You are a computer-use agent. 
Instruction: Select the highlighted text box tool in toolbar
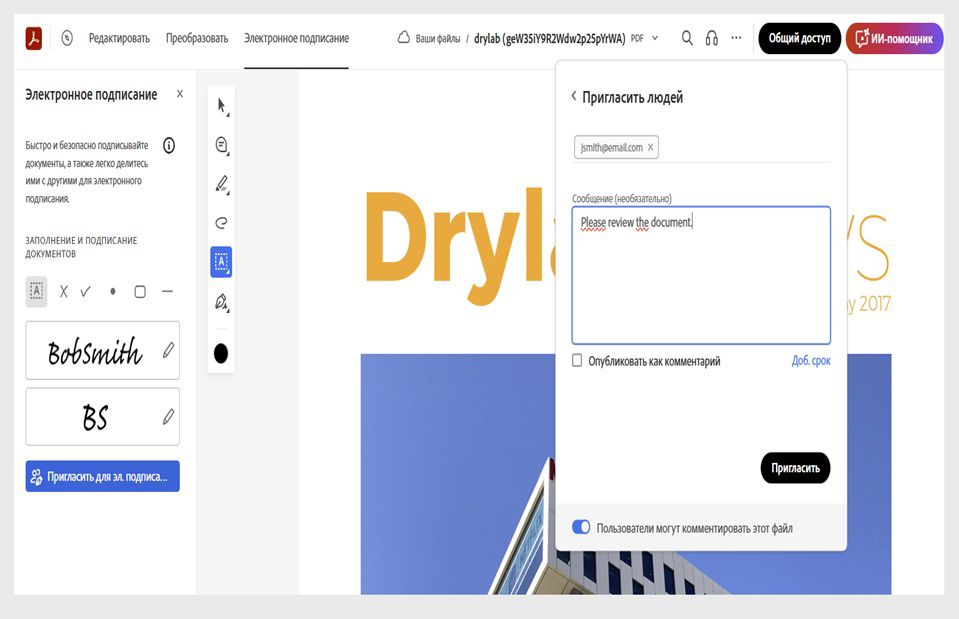pos(221,262)
